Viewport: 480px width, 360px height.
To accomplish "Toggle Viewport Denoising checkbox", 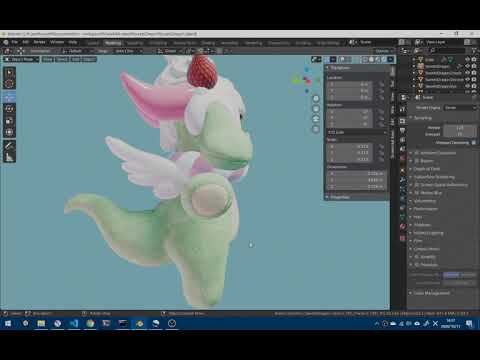I will click(474, 142).
